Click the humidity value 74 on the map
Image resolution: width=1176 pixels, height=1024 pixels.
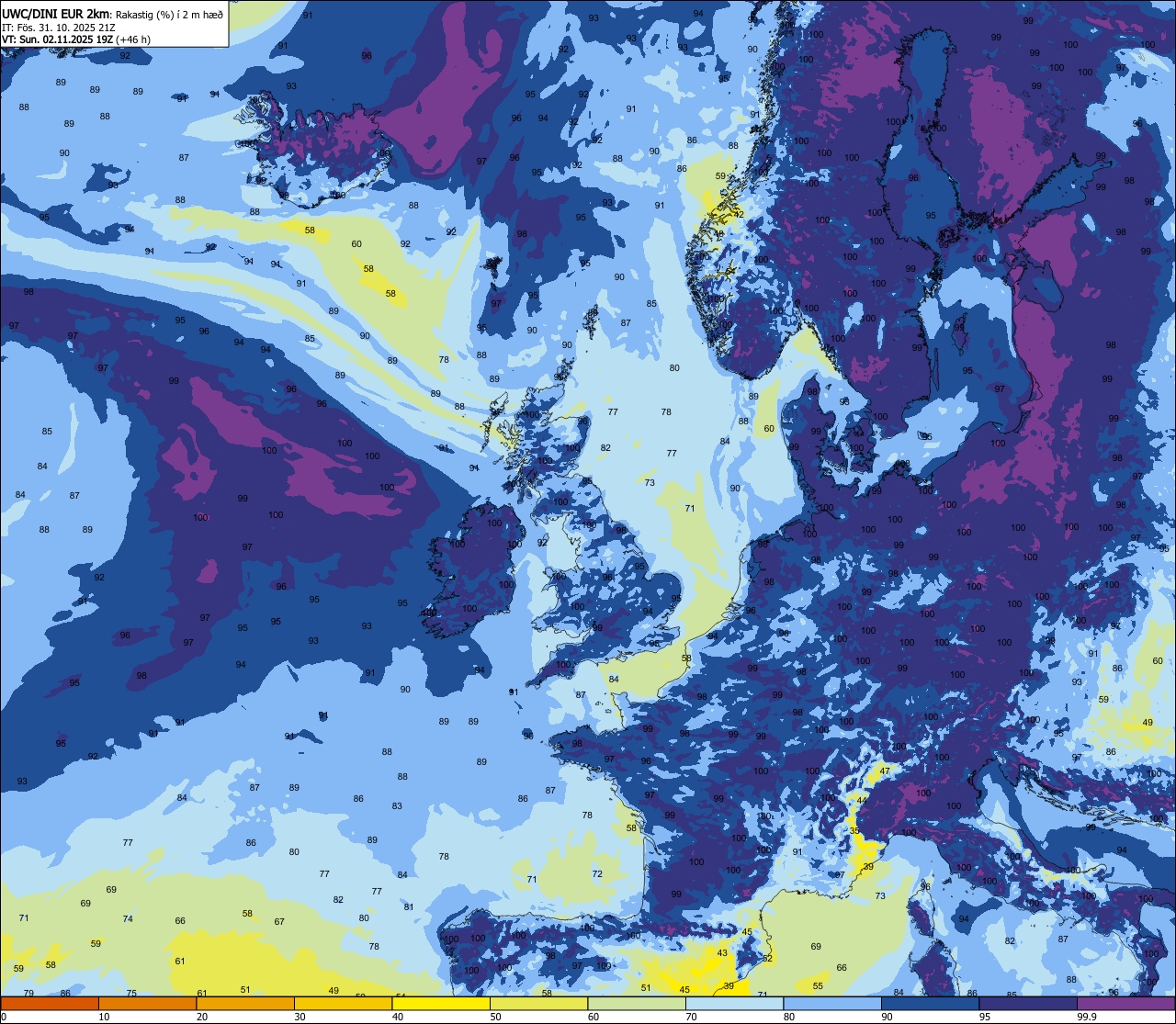(128, 918)
